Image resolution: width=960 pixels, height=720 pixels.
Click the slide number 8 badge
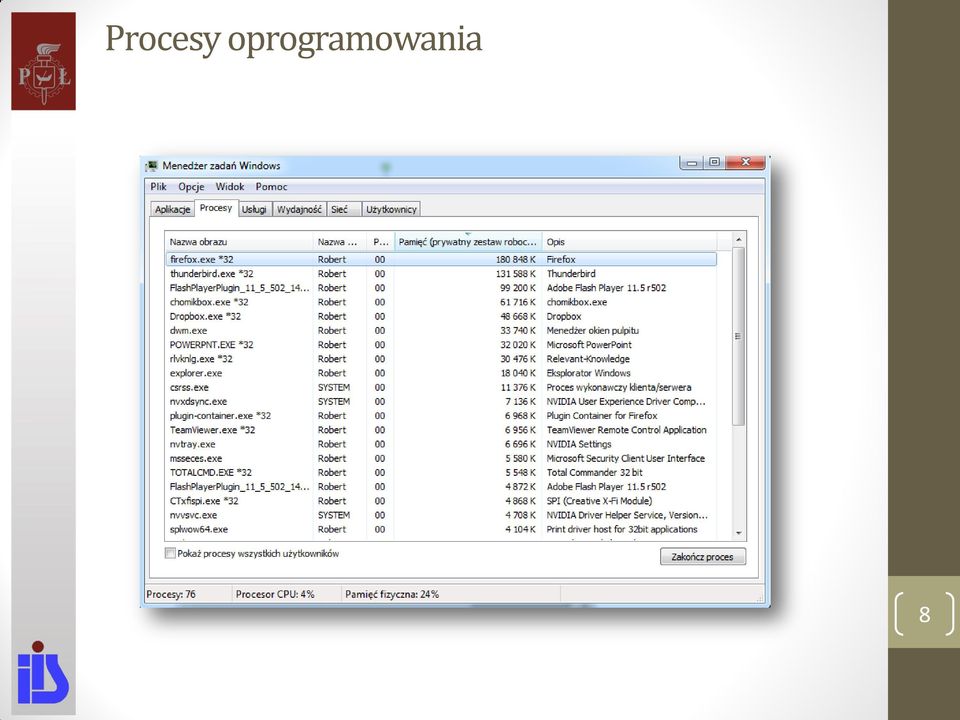point(924,613)
